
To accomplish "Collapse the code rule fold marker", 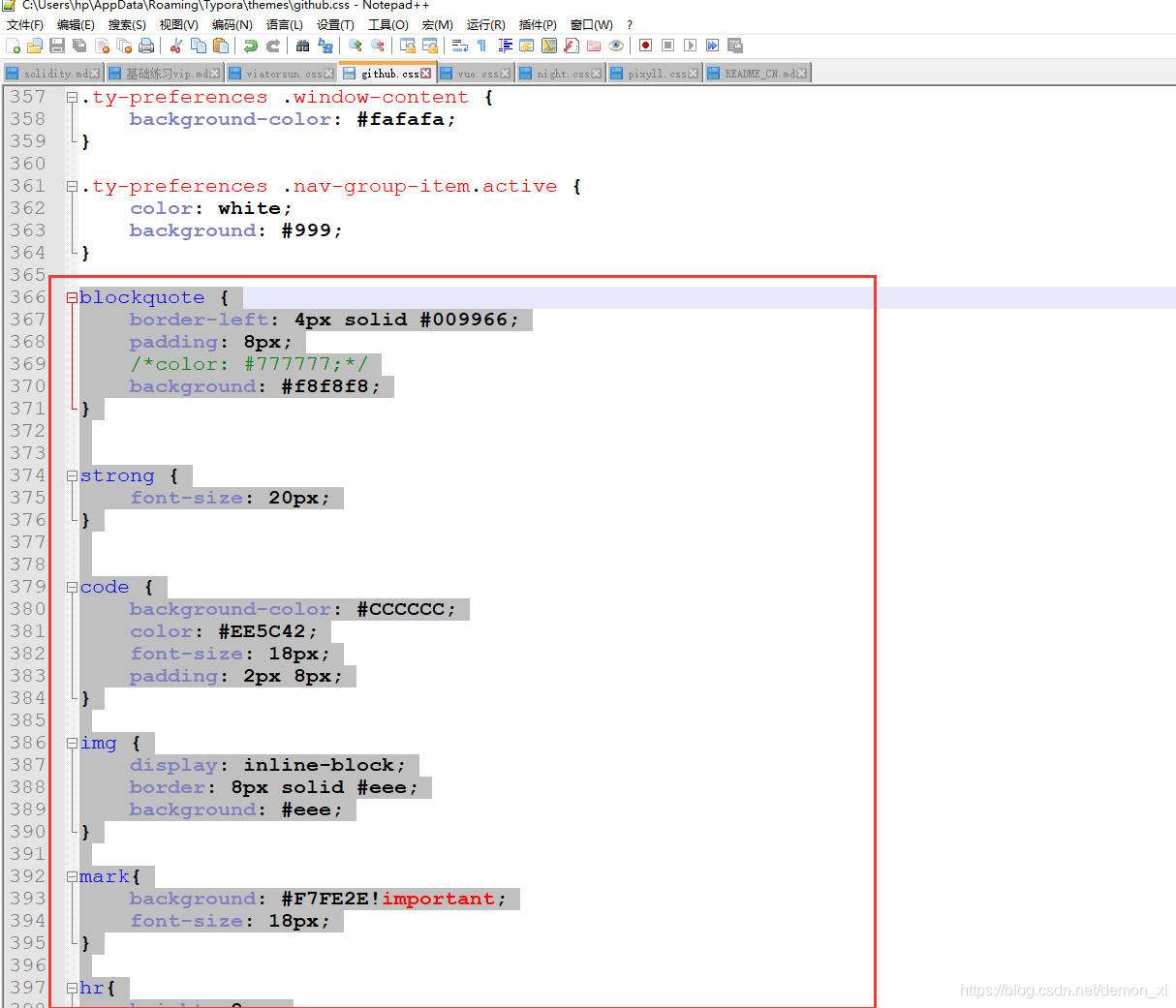I will pyautogui.click(x=72, y=588).
